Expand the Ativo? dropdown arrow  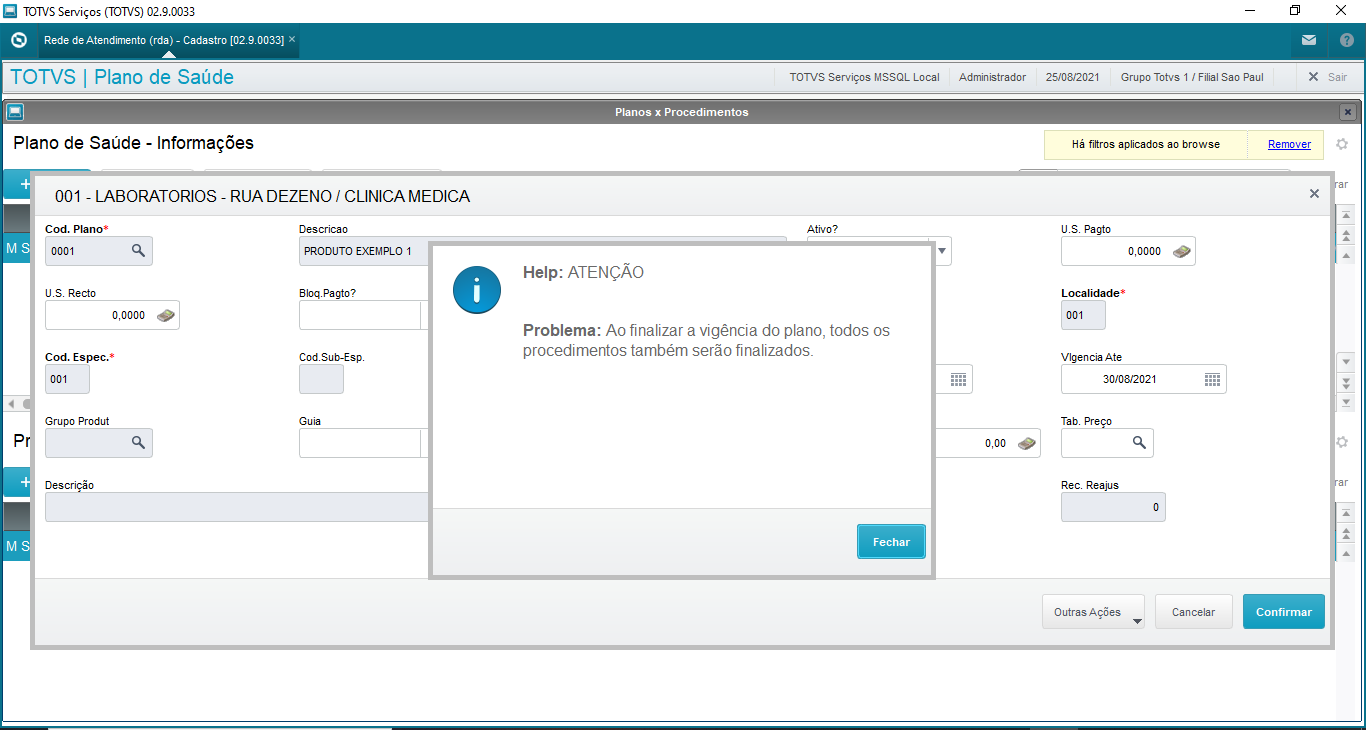(942, 251)
